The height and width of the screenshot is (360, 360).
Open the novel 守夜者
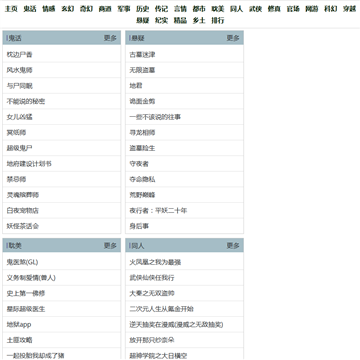139,164
